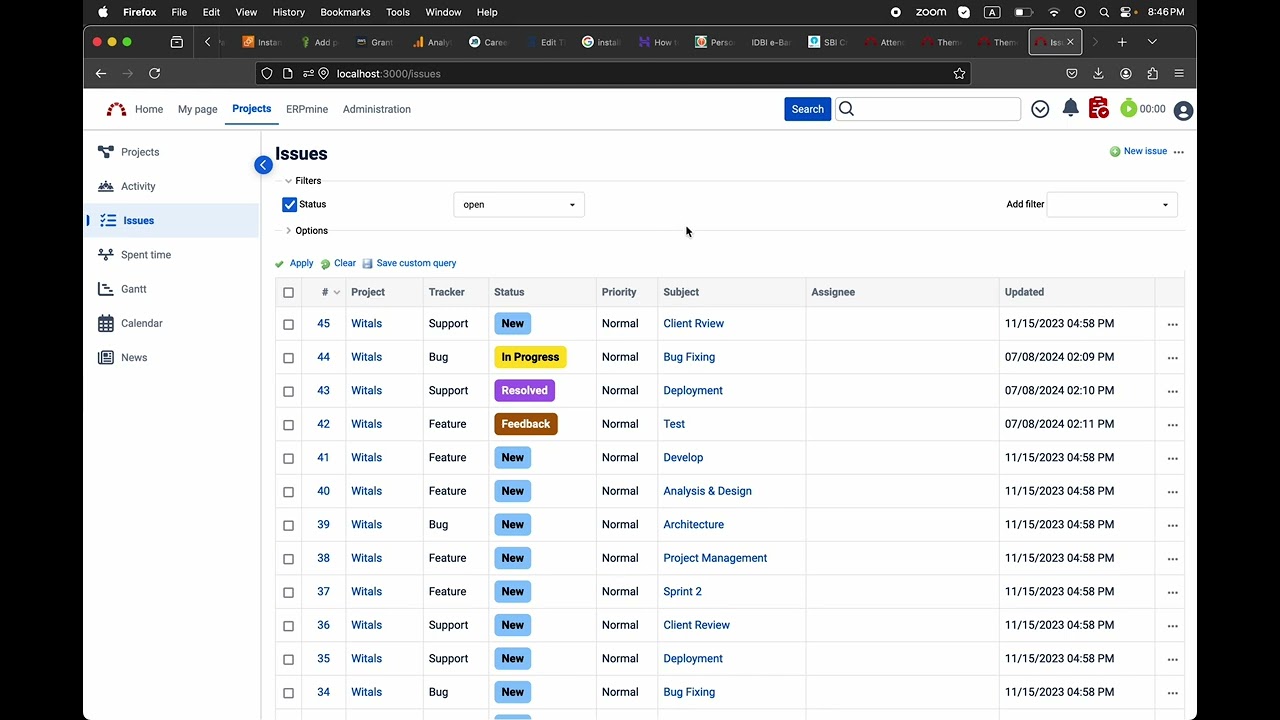Open the Add filter dropdown
This screenshot has width=1280, height=720.
1112,204
